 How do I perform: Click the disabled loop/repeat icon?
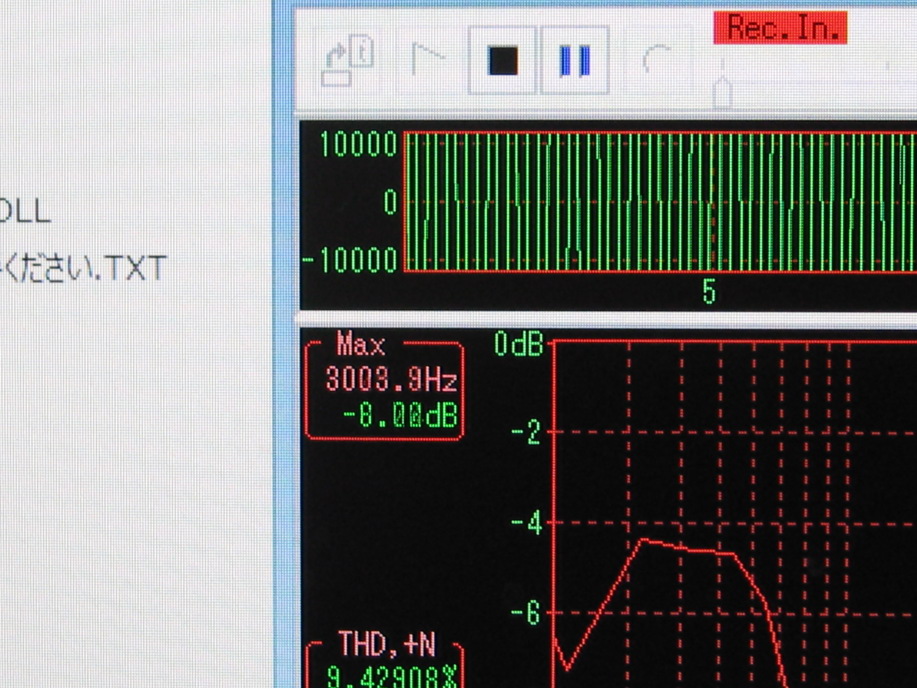(658, 60)
